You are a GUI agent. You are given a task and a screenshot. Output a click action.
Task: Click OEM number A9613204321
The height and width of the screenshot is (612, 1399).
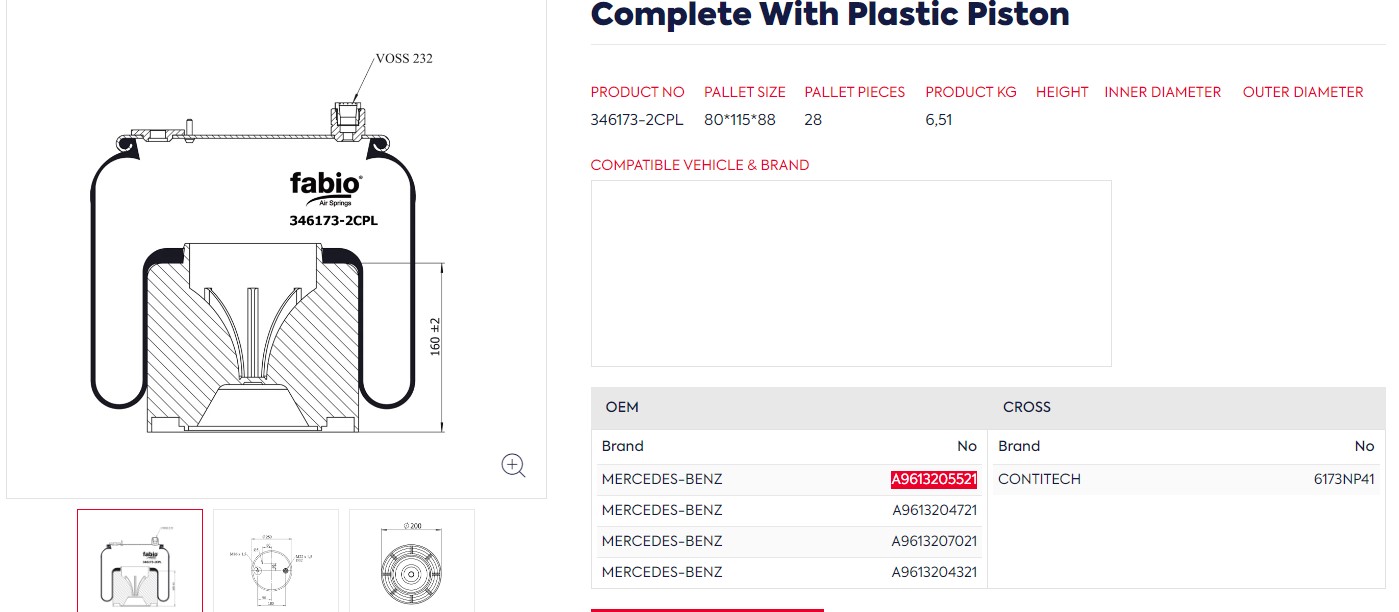[x=935, y=572]
